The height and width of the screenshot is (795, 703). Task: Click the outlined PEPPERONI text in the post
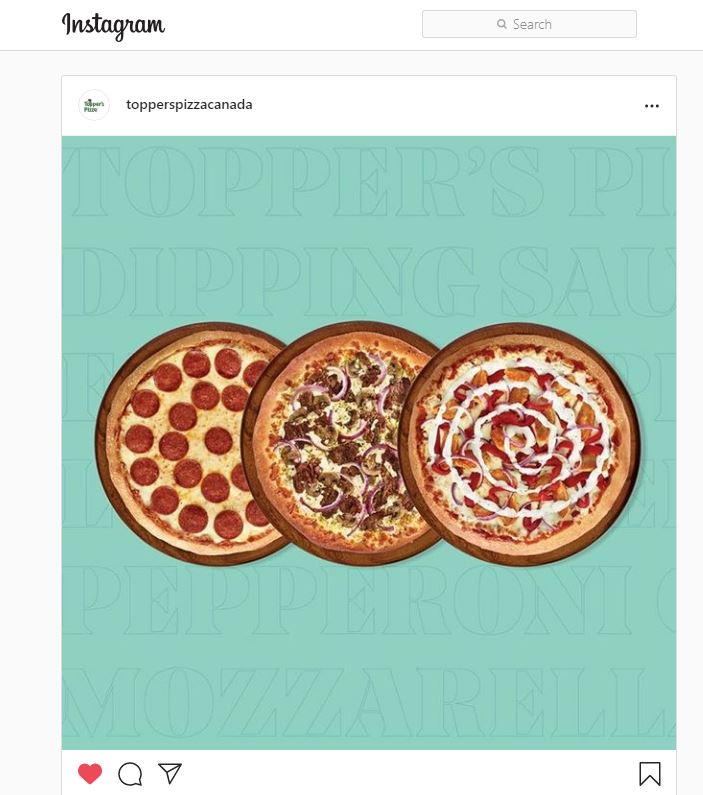click(x=350, y=599)
